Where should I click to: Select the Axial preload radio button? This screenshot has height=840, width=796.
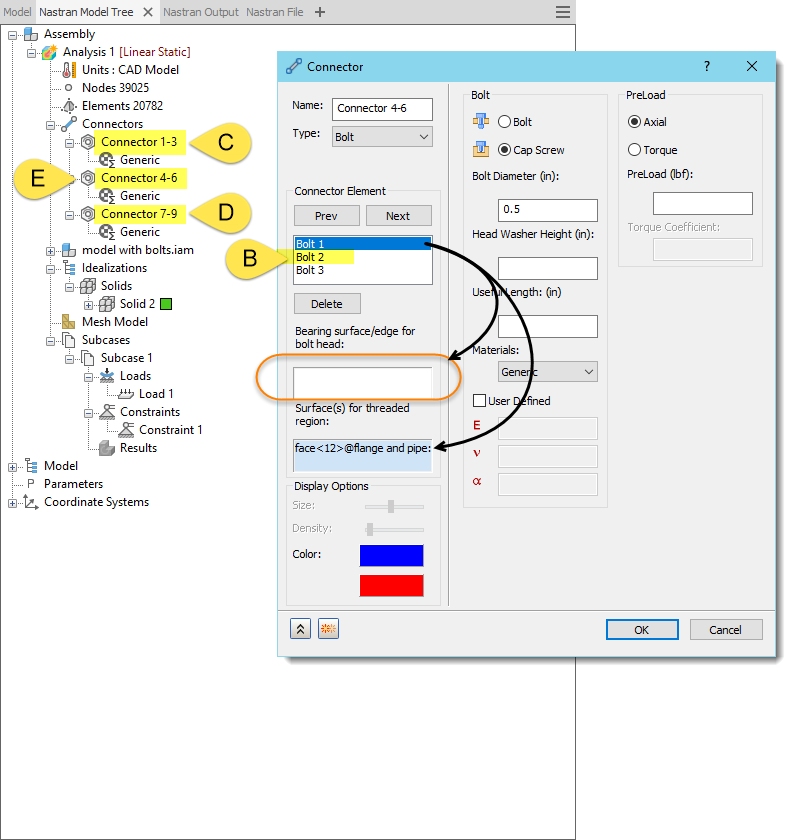point(634,122)
